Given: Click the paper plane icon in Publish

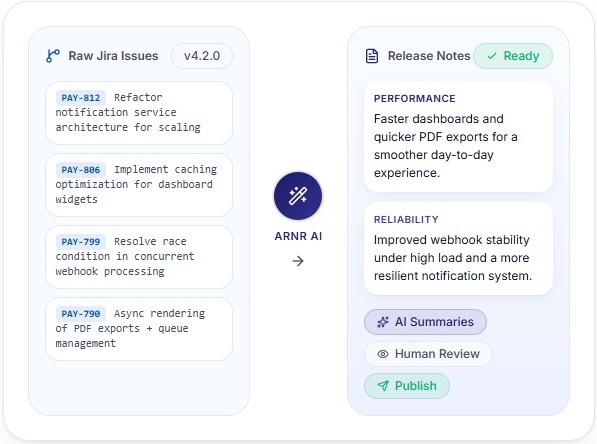Looking at the screenshot, I should click(383, 386).
